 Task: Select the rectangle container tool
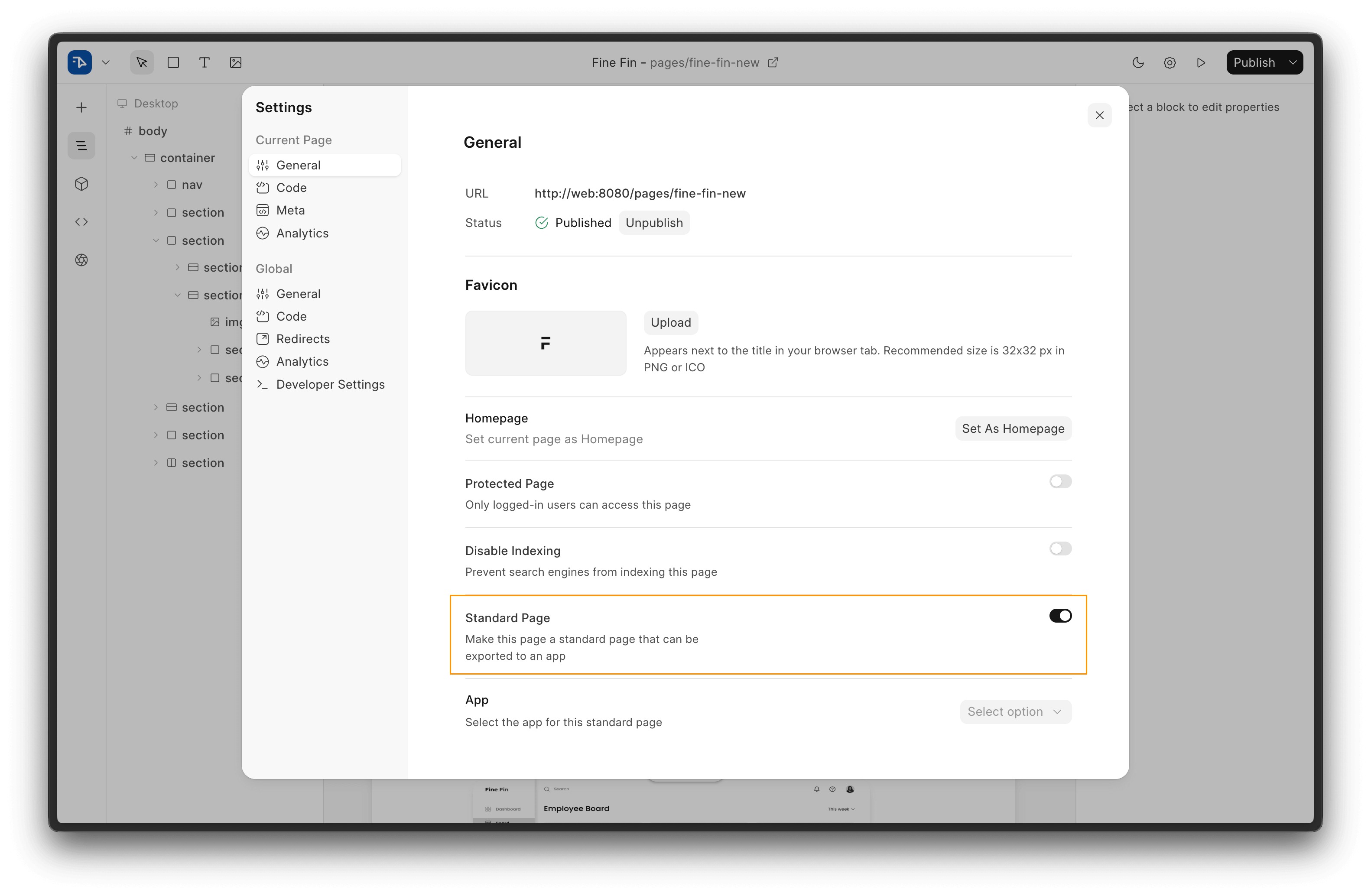173,62
